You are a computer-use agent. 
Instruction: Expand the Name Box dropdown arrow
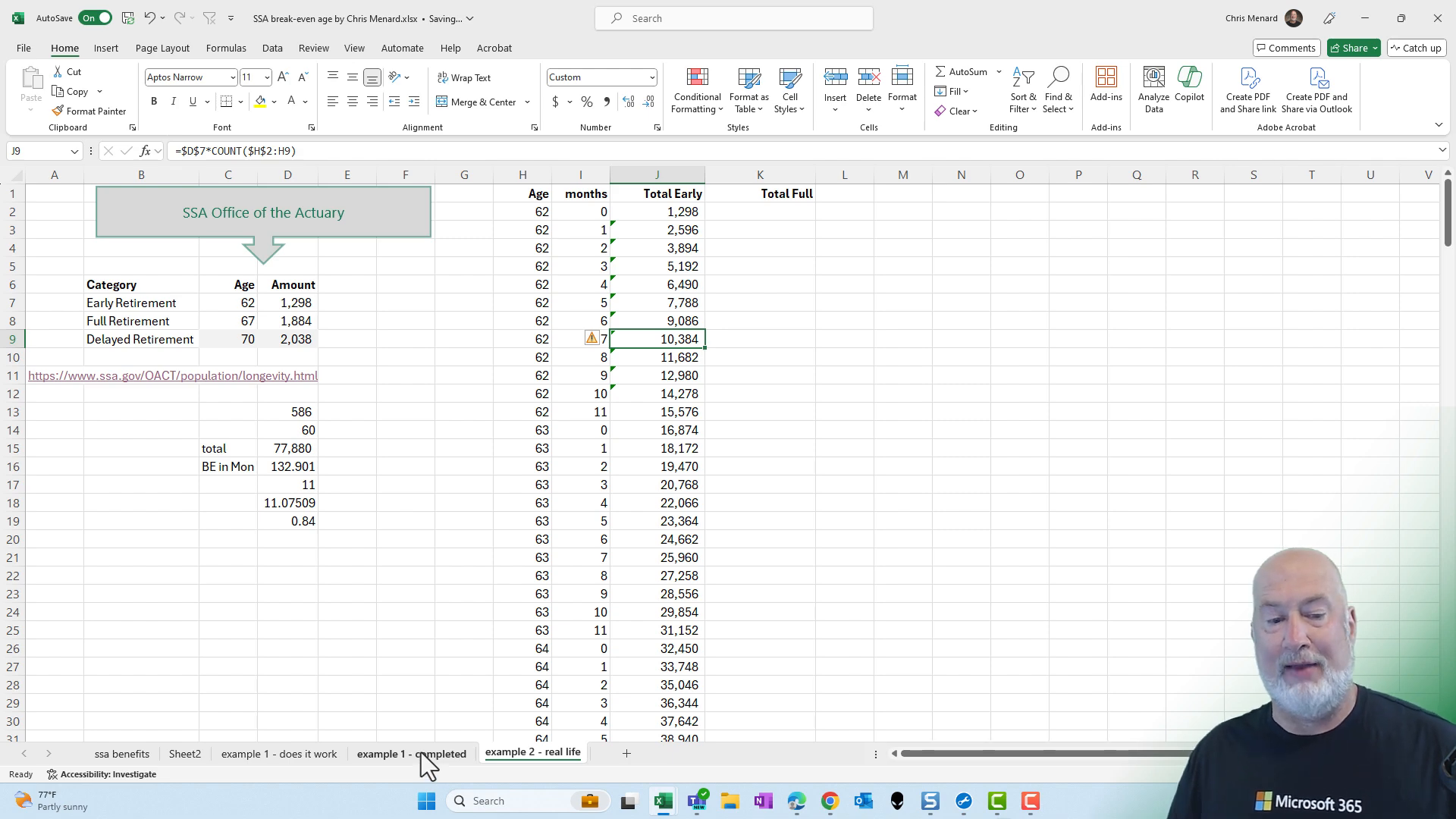coord(74,151)
